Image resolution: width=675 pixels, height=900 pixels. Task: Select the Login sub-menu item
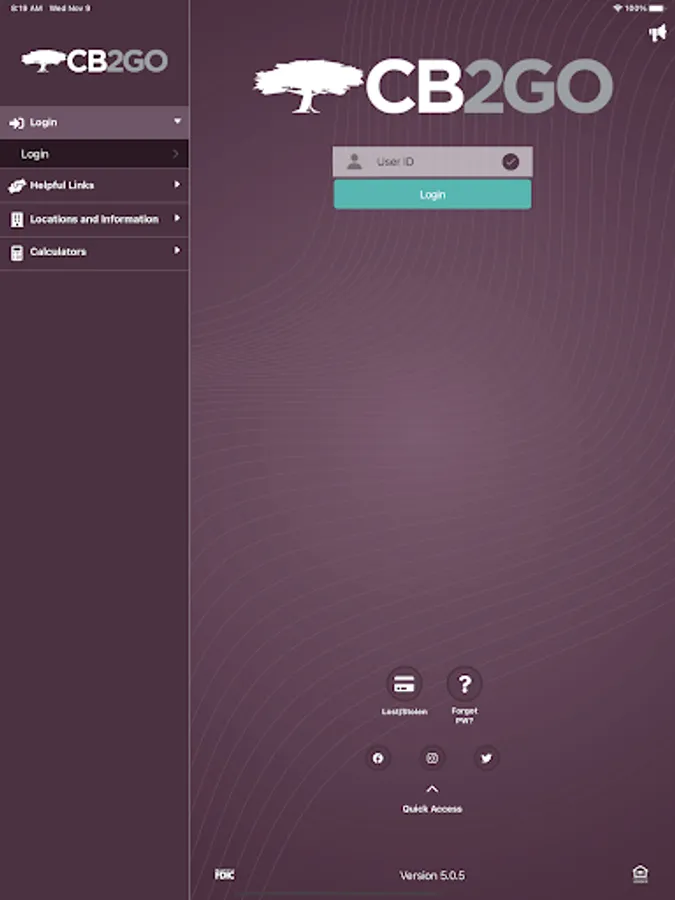click(94, 154)
